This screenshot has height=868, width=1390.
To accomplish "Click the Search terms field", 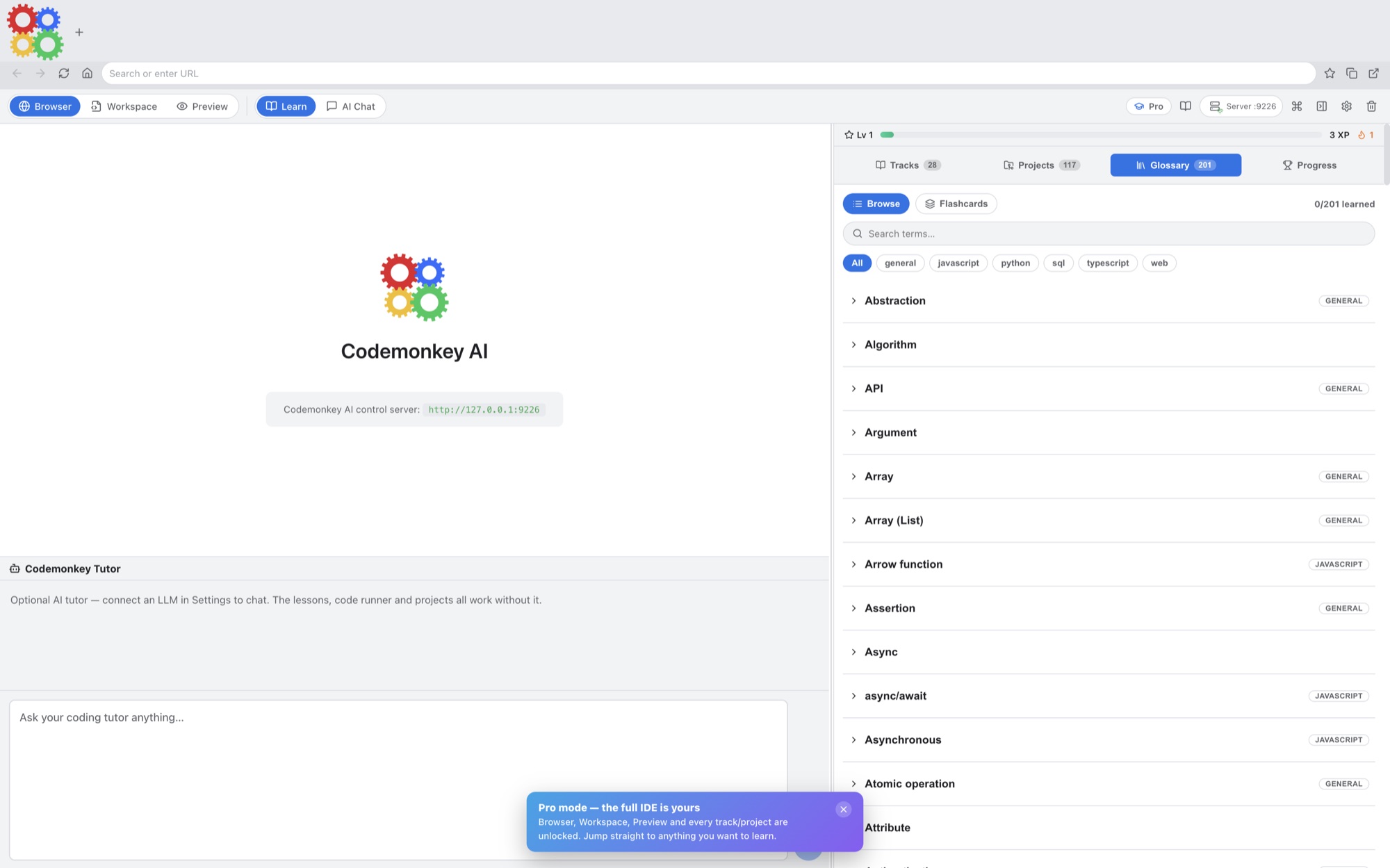I will 1109,234.
